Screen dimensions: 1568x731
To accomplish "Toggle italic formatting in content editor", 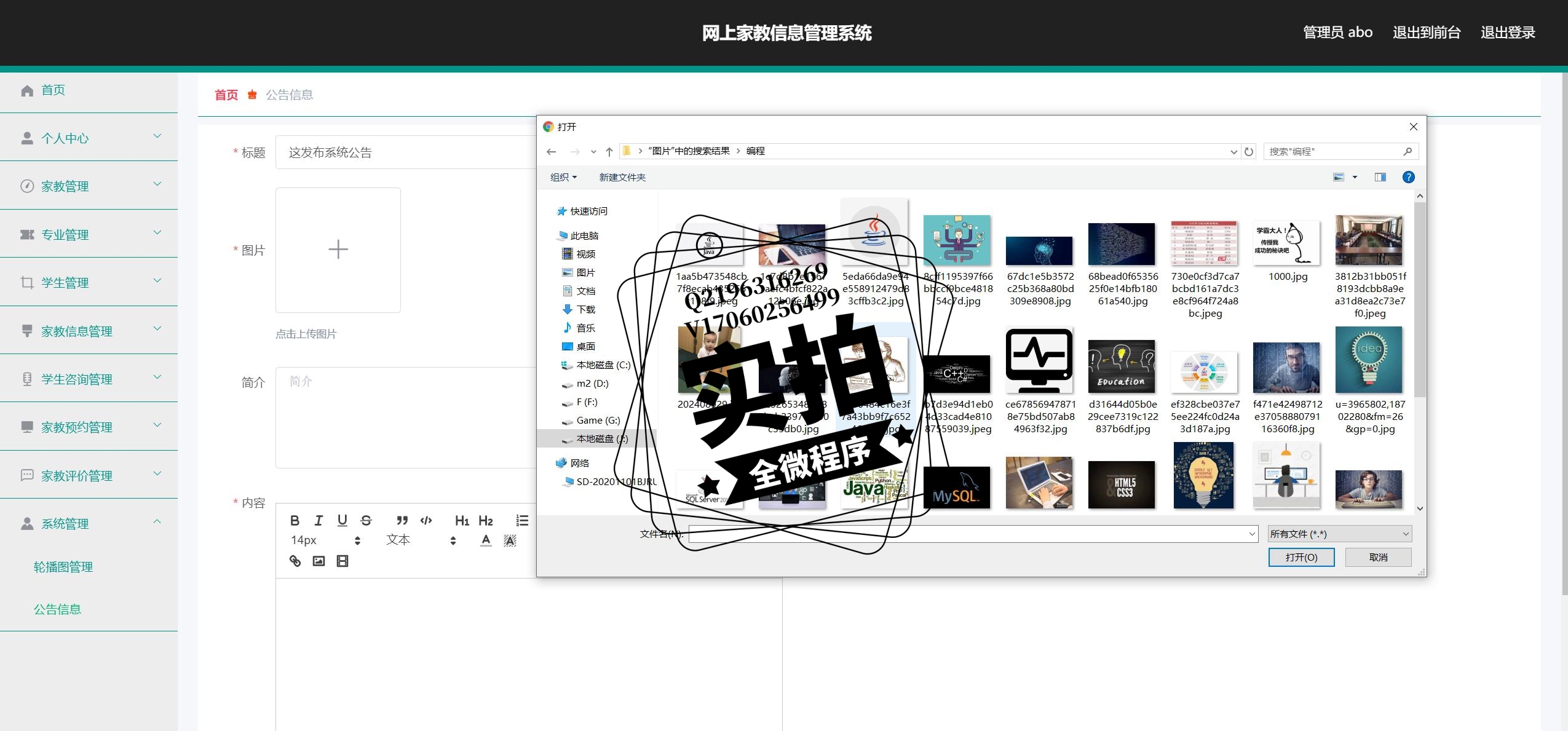I will [x=319, y=521].
